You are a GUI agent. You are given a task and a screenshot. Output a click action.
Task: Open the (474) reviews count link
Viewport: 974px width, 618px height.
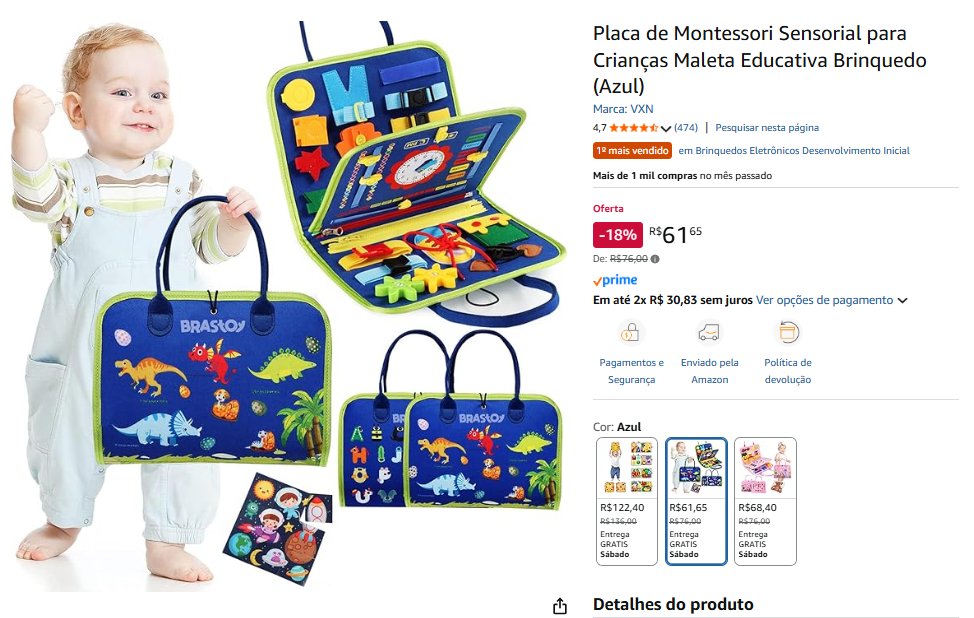pyautogui.click(x=686, y=127)
